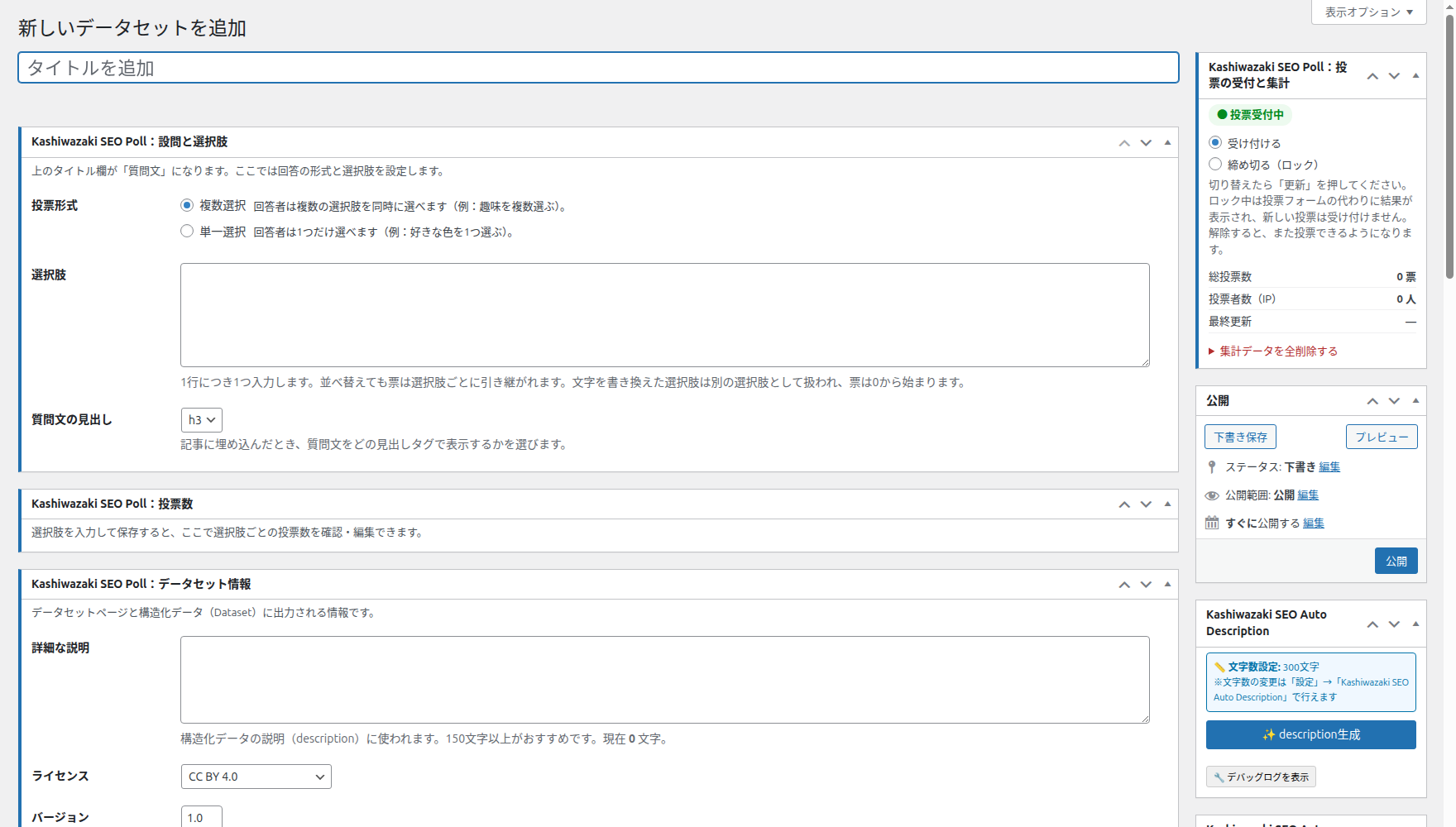Move データセット情報 panel up

(x=1124, y=584)
